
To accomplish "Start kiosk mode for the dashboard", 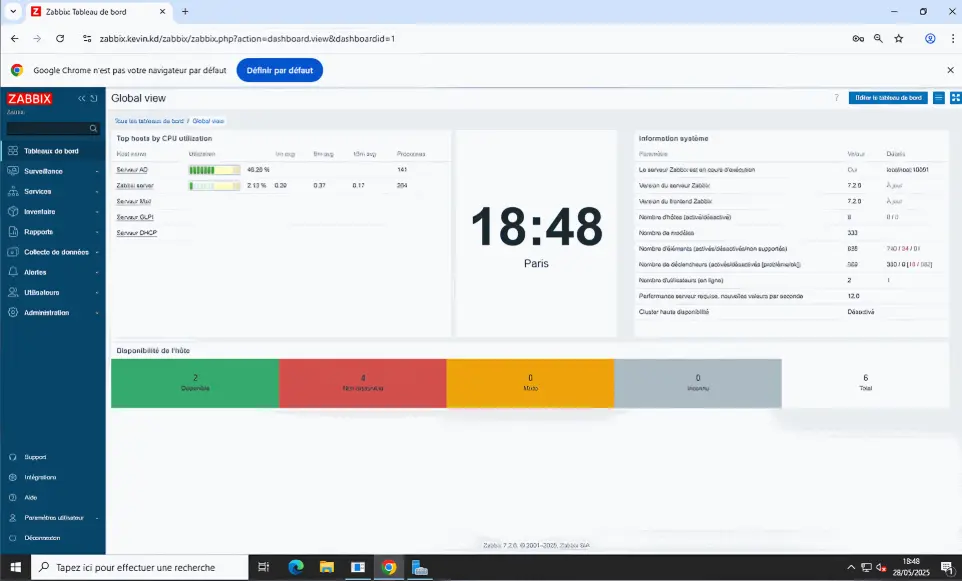I will 955,98.
